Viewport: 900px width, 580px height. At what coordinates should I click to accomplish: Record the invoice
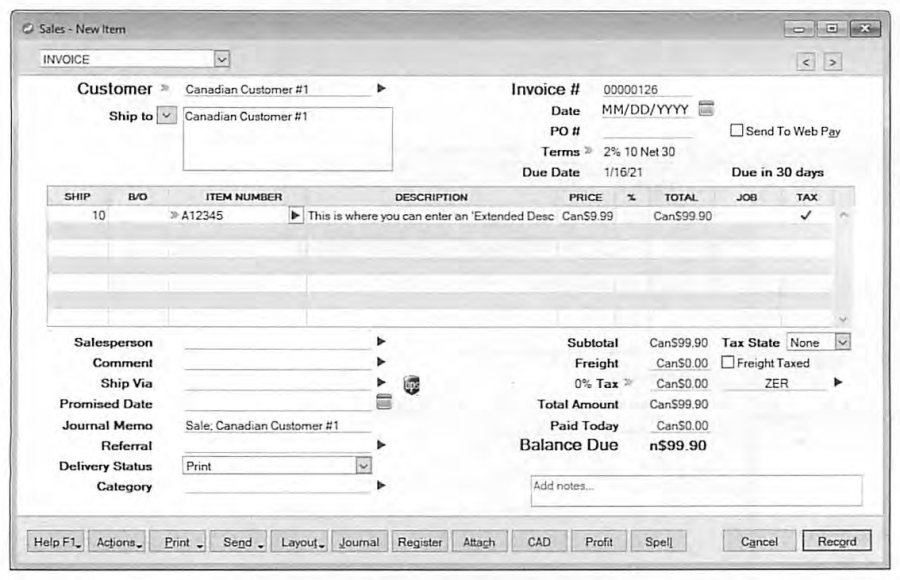[837, 541]
